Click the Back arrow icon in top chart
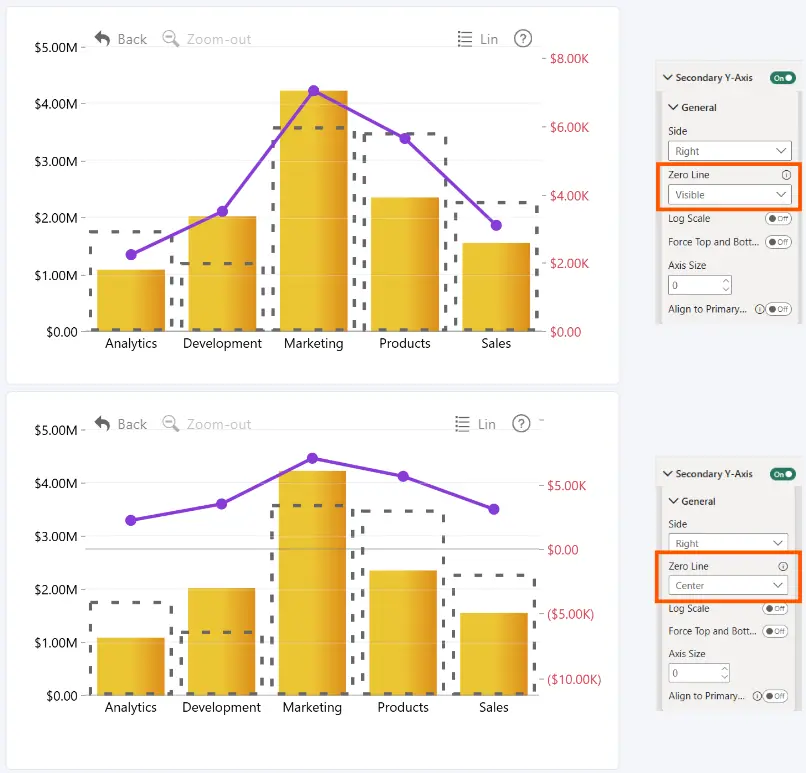The image size is (806, 773). point(102,39)
